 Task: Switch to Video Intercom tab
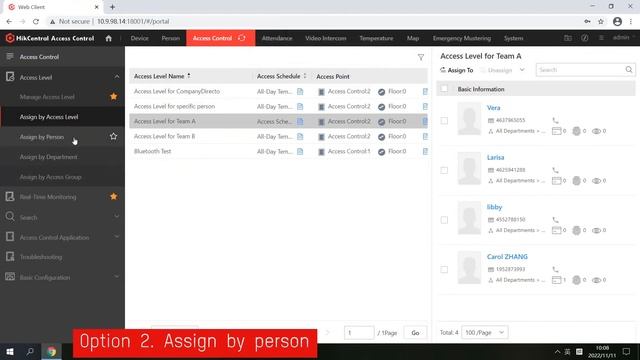(326, 38)
